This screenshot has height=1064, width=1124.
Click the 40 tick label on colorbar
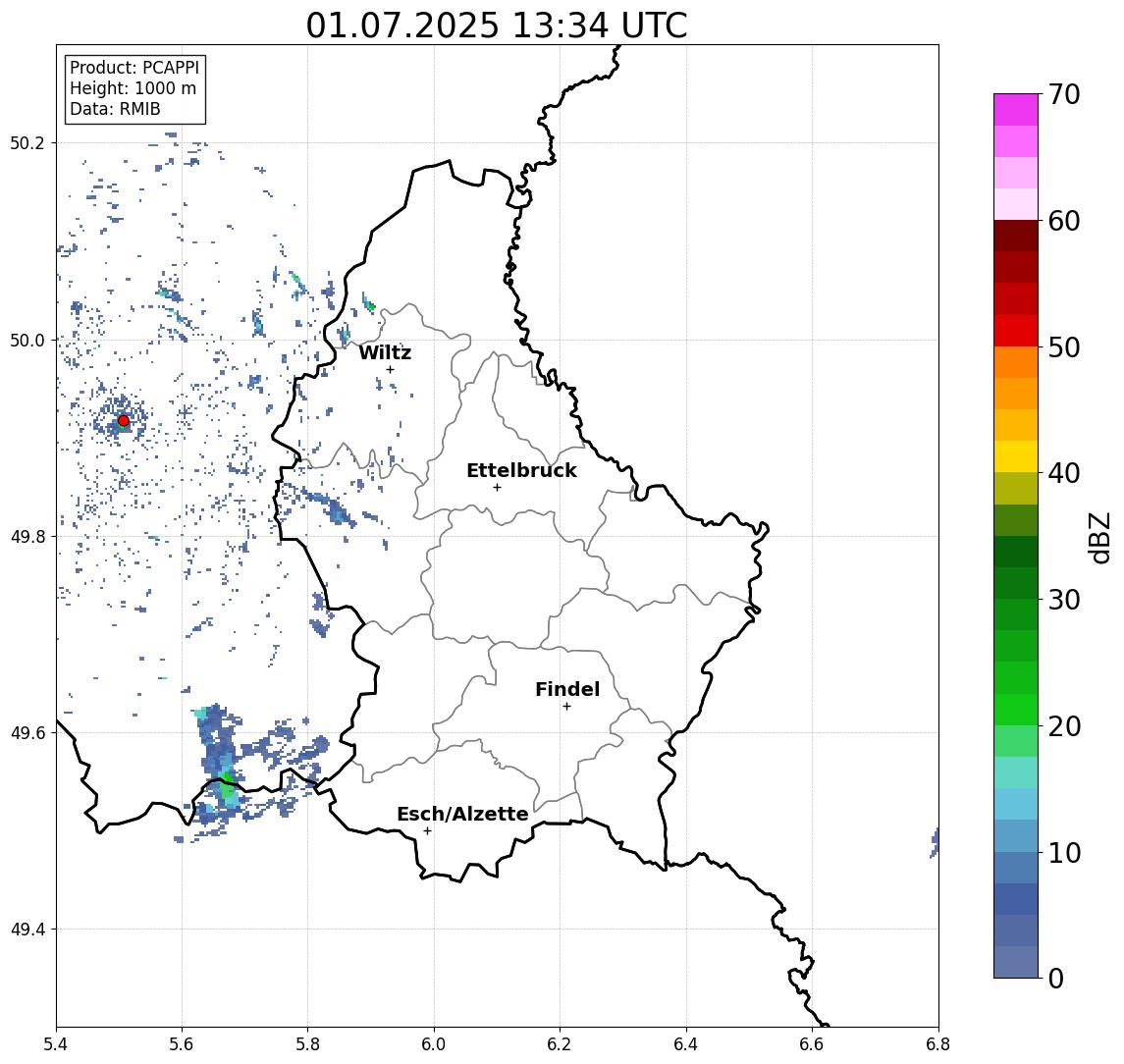click(1064, 473)
